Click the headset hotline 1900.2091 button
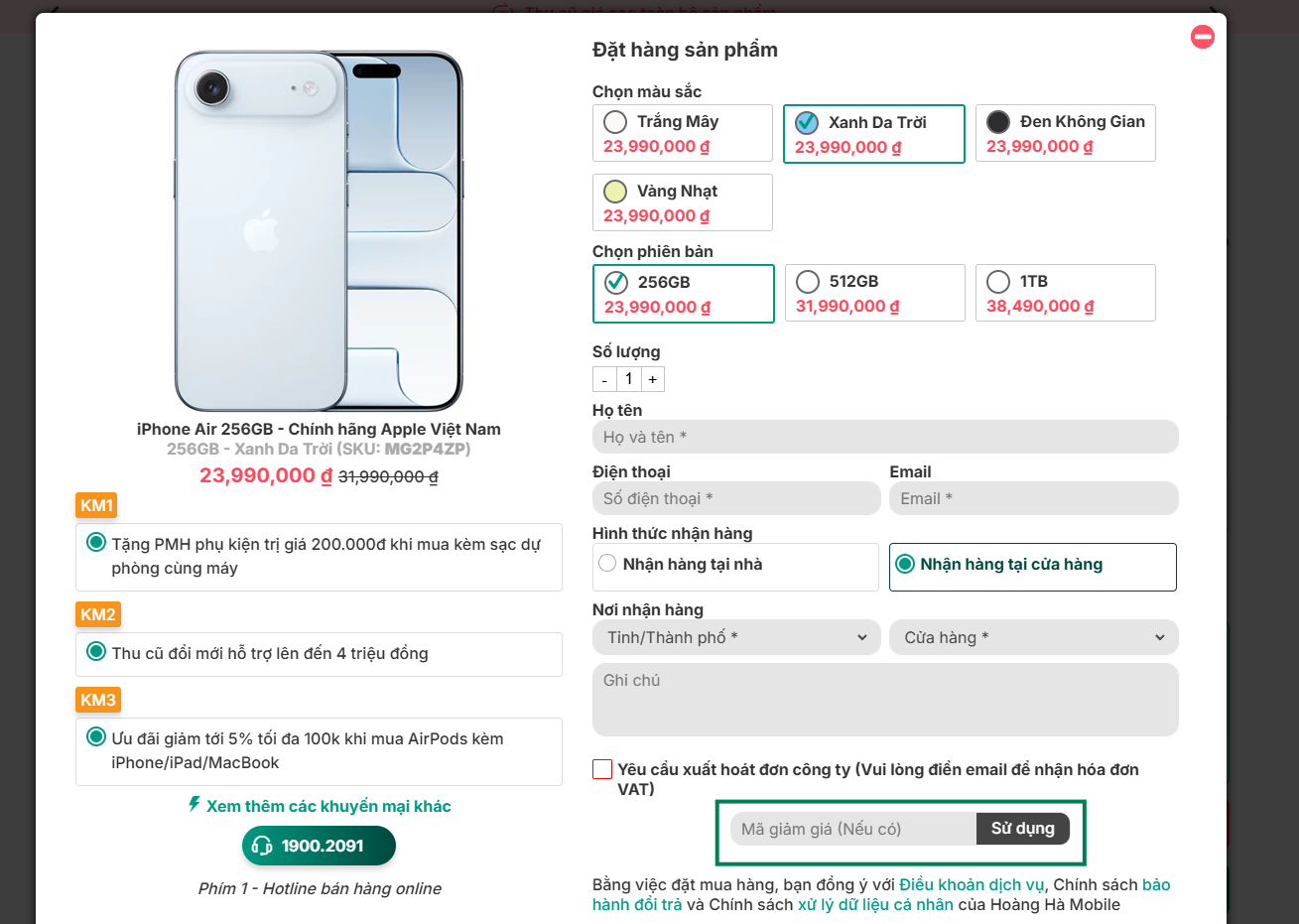 pos(319,846)
